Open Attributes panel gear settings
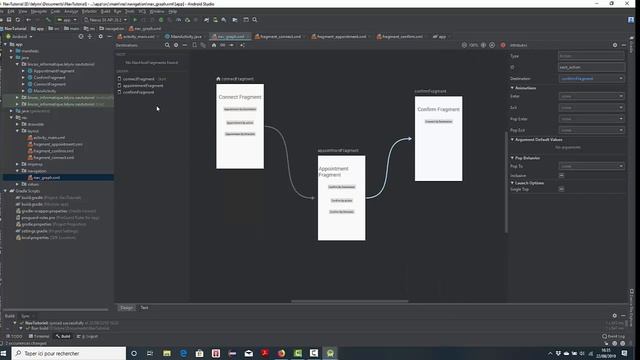 [615, 45]
